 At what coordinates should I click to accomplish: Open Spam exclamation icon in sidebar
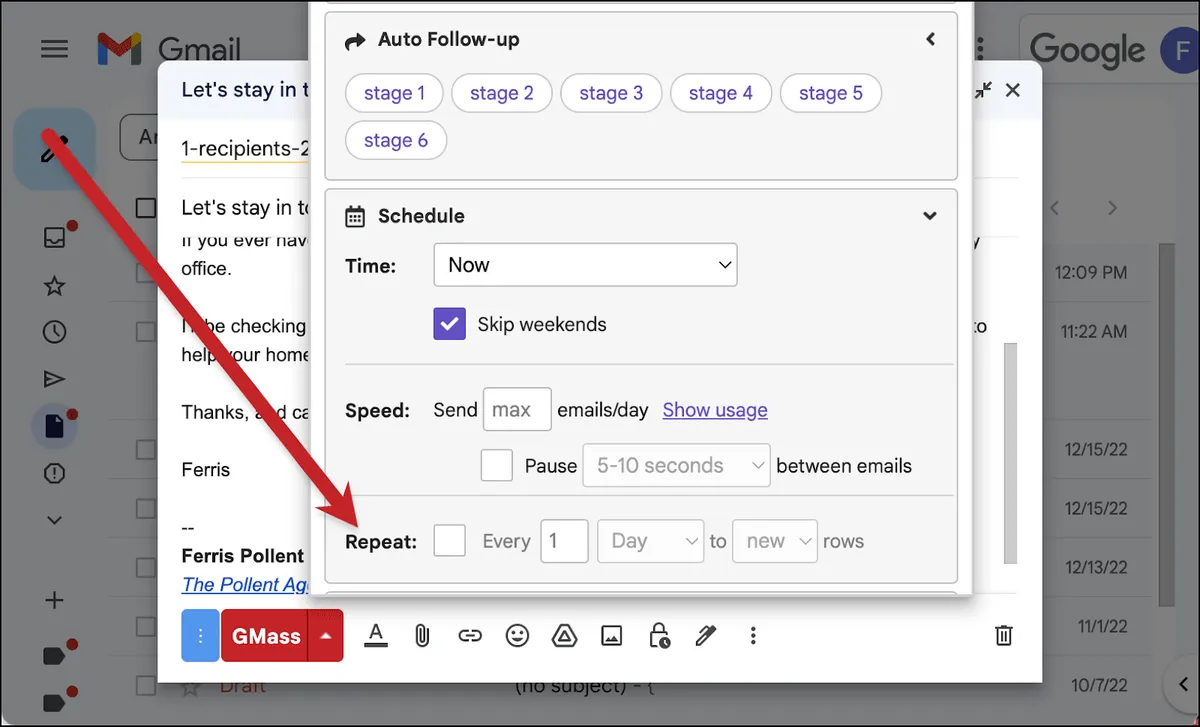tap(55, 473)
